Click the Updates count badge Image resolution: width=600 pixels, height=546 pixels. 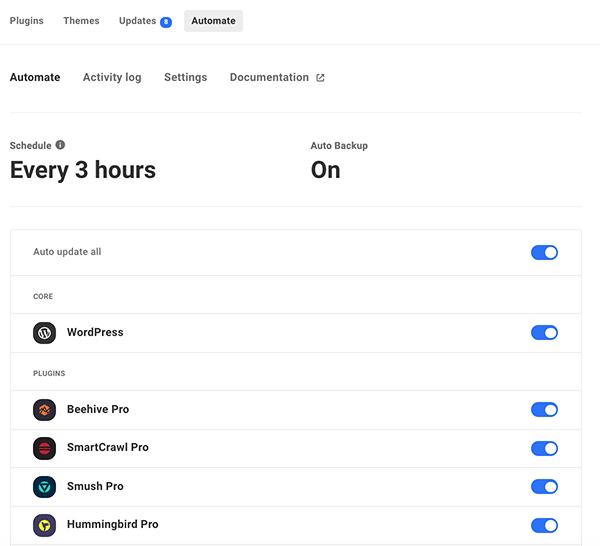coord(166,22)
